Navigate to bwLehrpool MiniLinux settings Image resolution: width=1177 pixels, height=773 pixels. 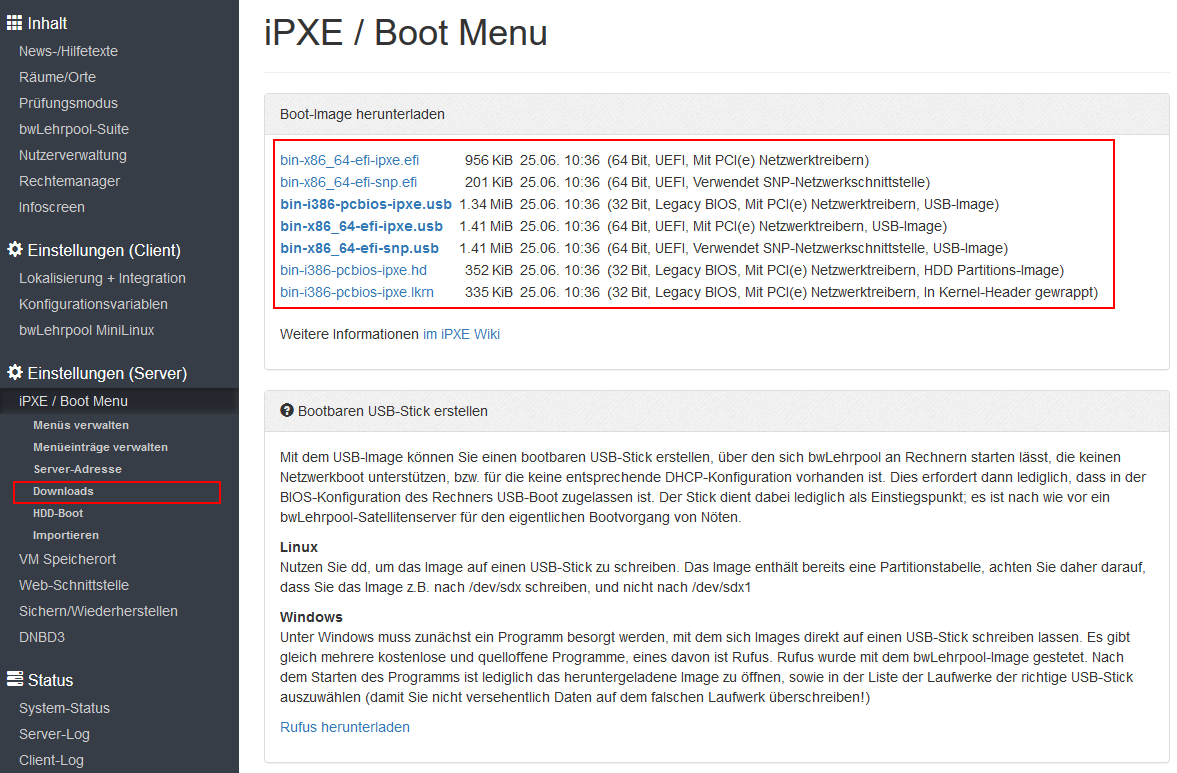pyautogui.click(x=86, y=330)
